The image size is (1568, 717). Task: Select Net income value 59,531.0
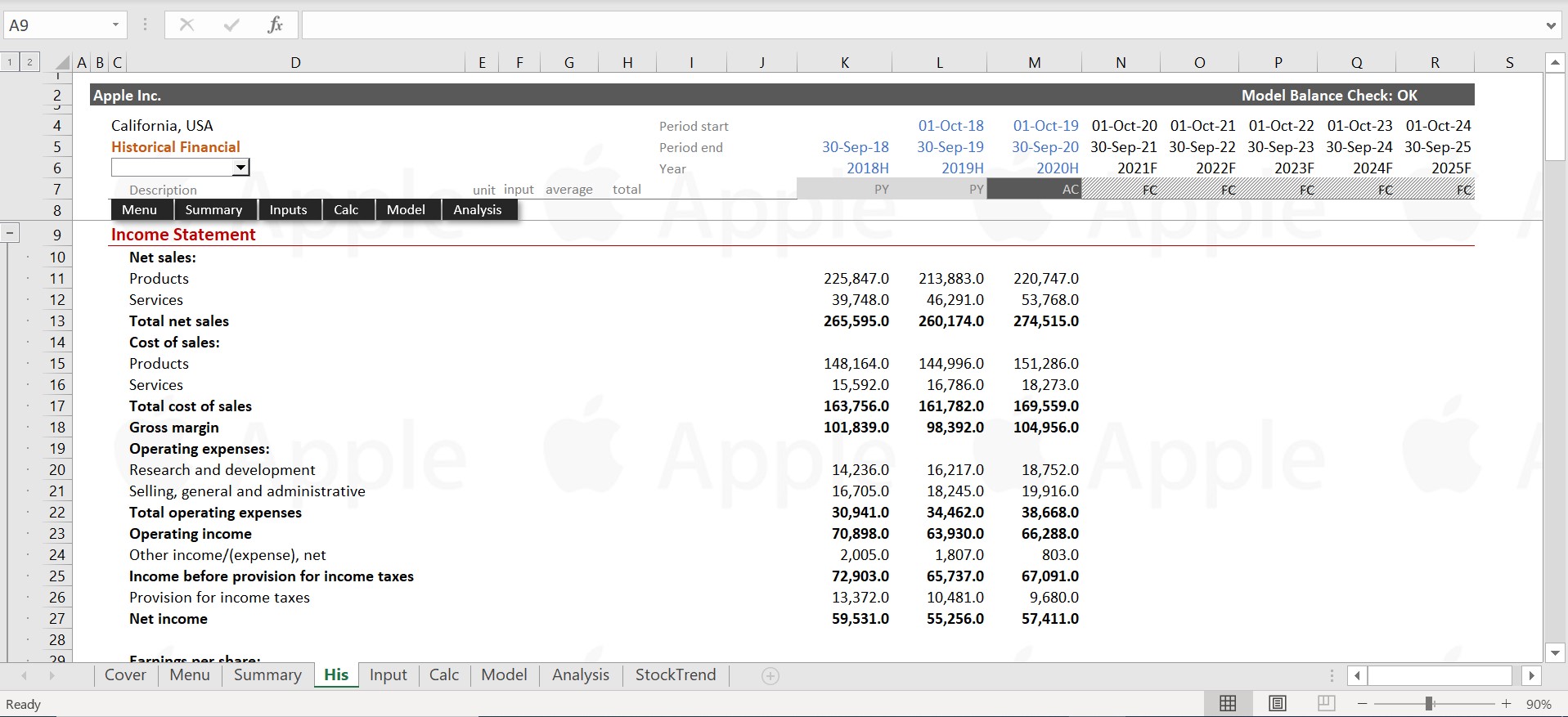pos(860,619)
